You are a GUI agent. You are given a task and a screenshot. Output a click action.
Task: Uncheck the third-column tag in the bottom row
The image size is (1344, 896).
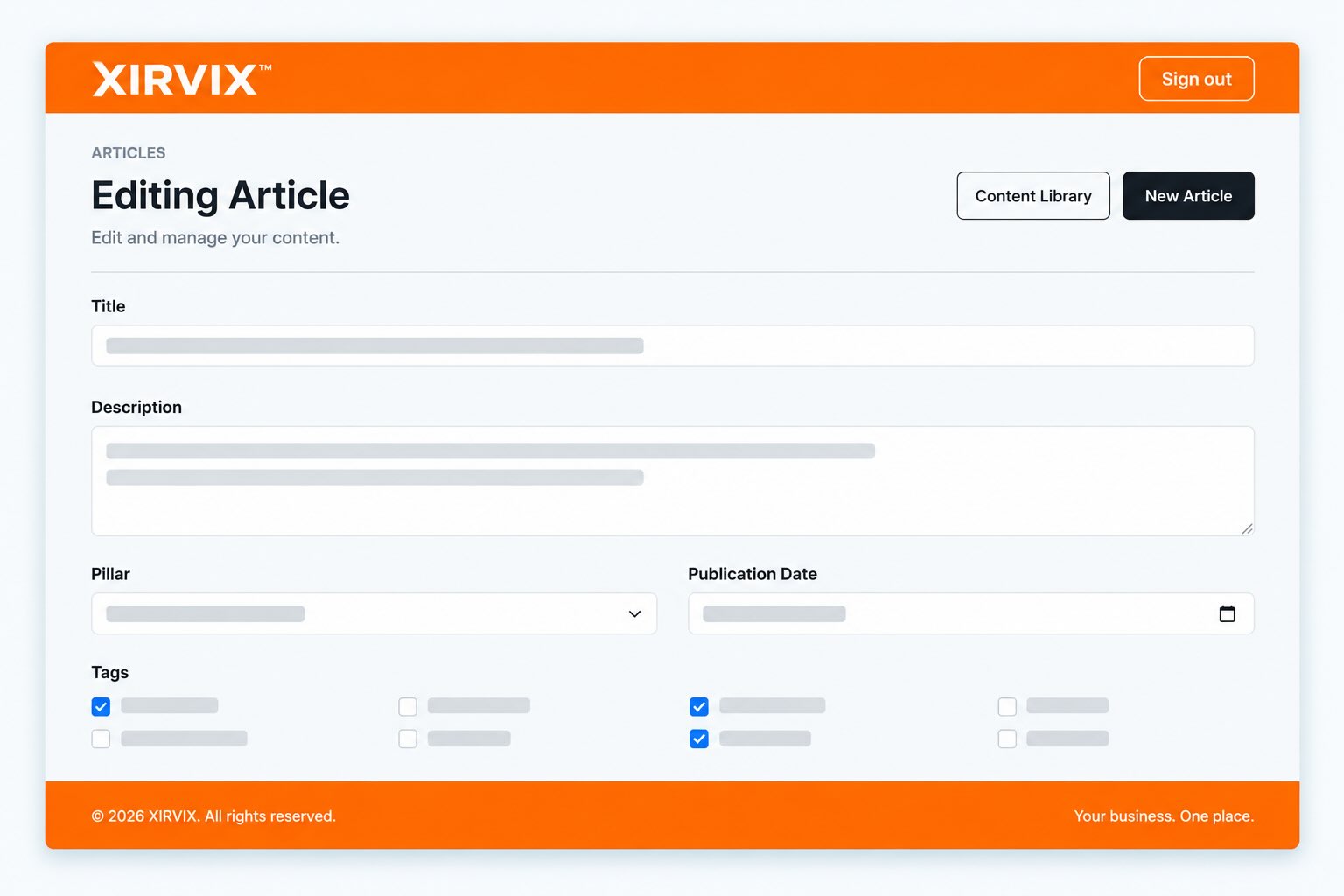click(x=698, y=738)
